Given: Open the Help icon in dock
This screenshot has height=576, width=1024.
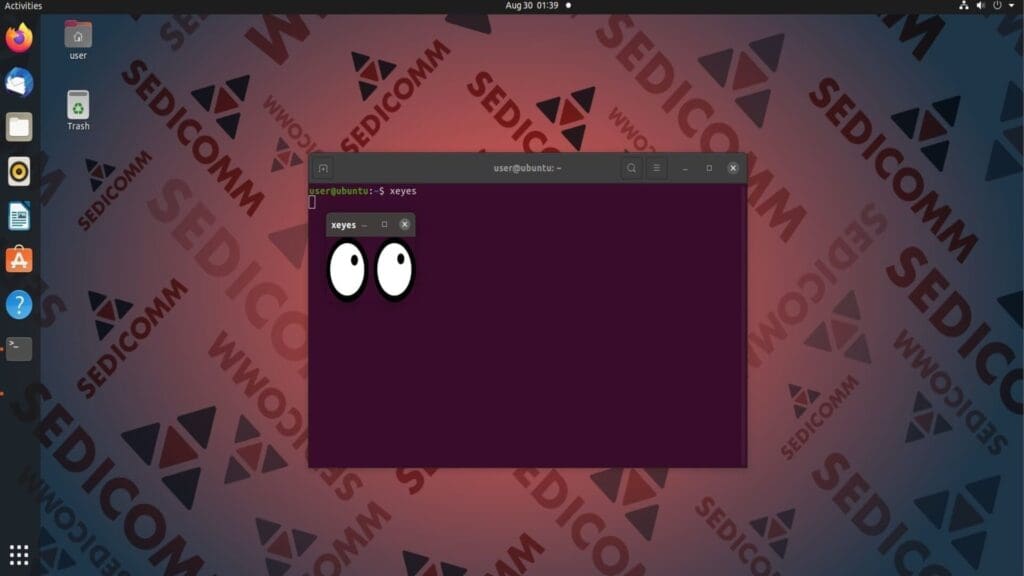Looking at the screenshot, I should [19, 304].
